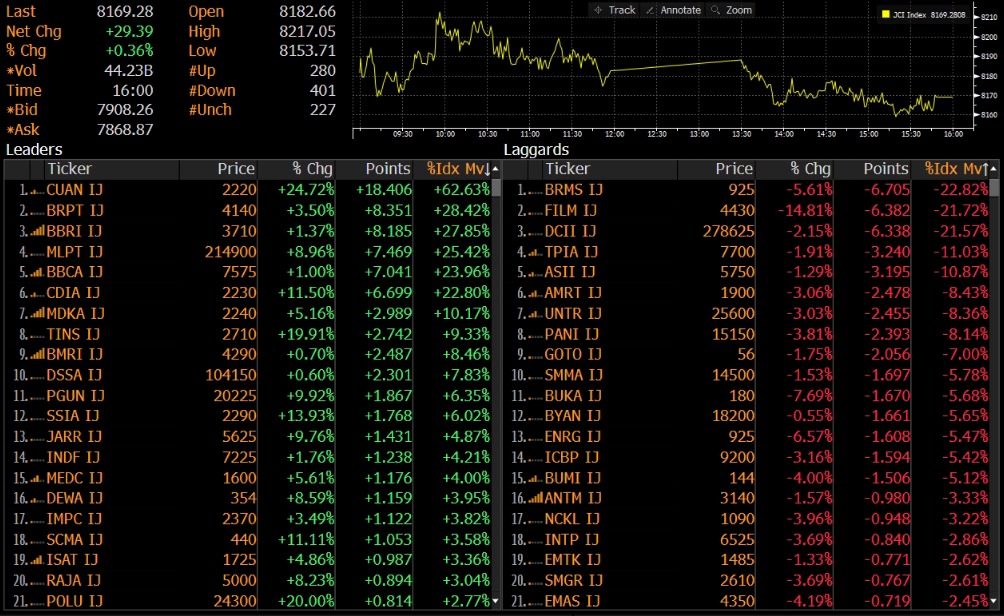Viewport: 1004px width, 616px height.
Task: Activate the Track crosshair tool on chart
Action: click(614, 10)
